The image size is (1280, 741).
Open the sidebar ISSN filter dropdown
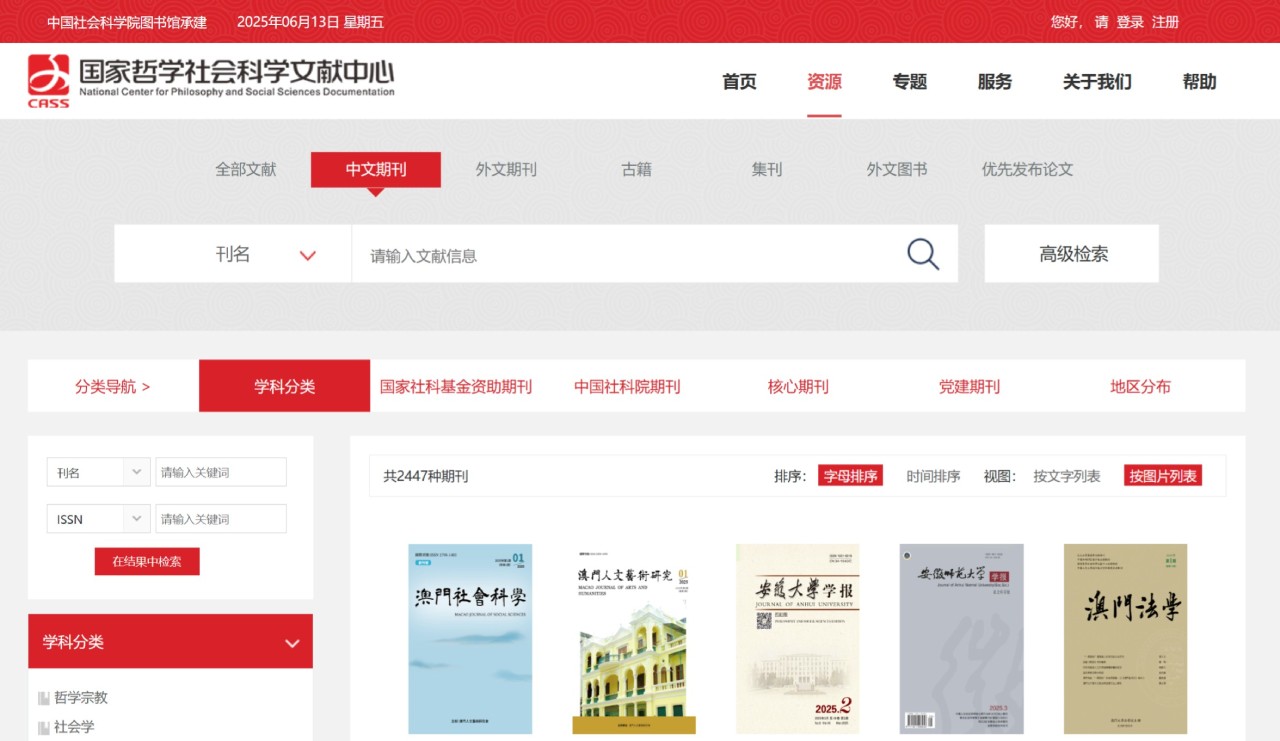pyautogui.click(x=99, y=519)
